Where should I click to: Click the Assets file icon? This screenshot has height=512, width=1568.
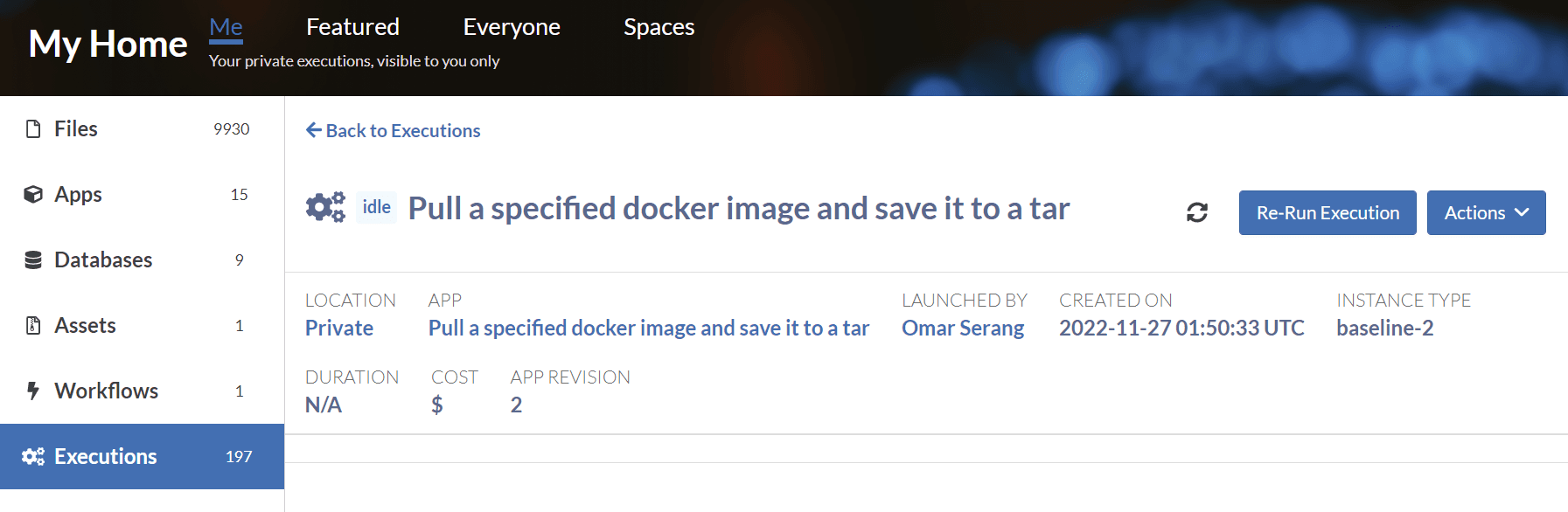tap(33, 325)
